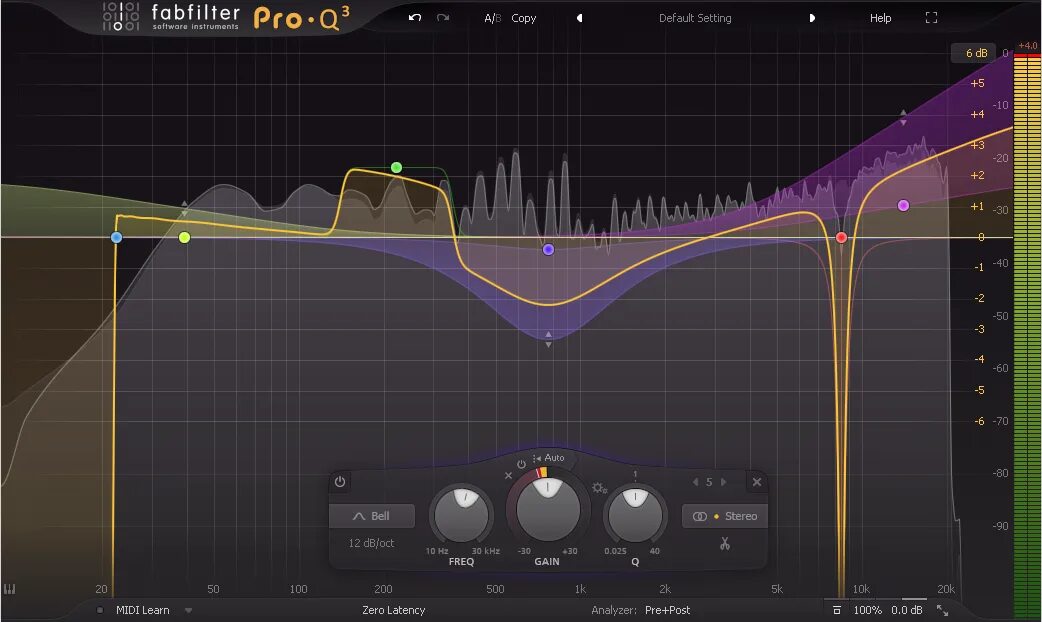This screenshot has width=1042, height=622.
Task: Click the dynamic range arrow below the blue-violet band
Action: click(x=548, y=340)
